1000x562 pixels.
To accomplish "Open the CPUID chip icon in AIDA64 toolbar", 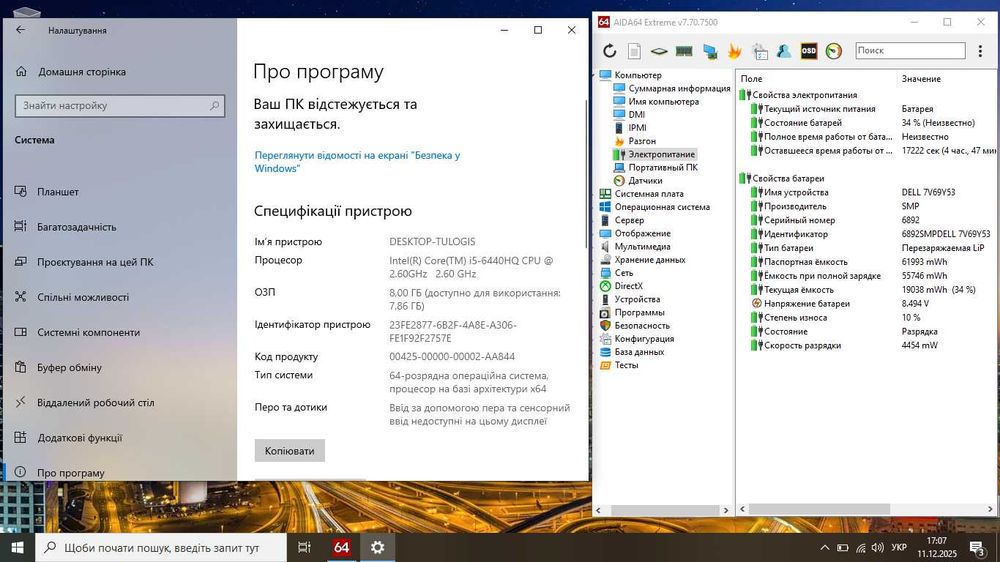I will click(659, 51).
